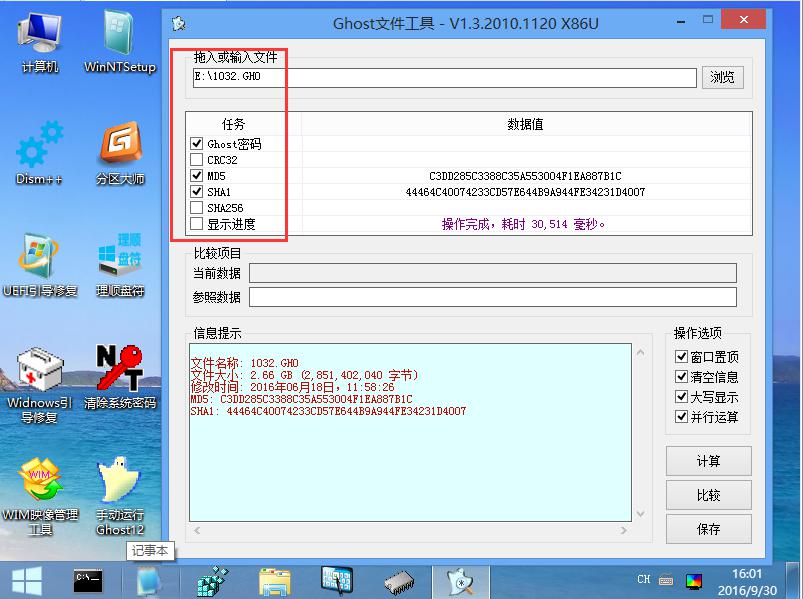Check the SHA256 task option
Screen dimensions: 803x599
pos(196,207)
